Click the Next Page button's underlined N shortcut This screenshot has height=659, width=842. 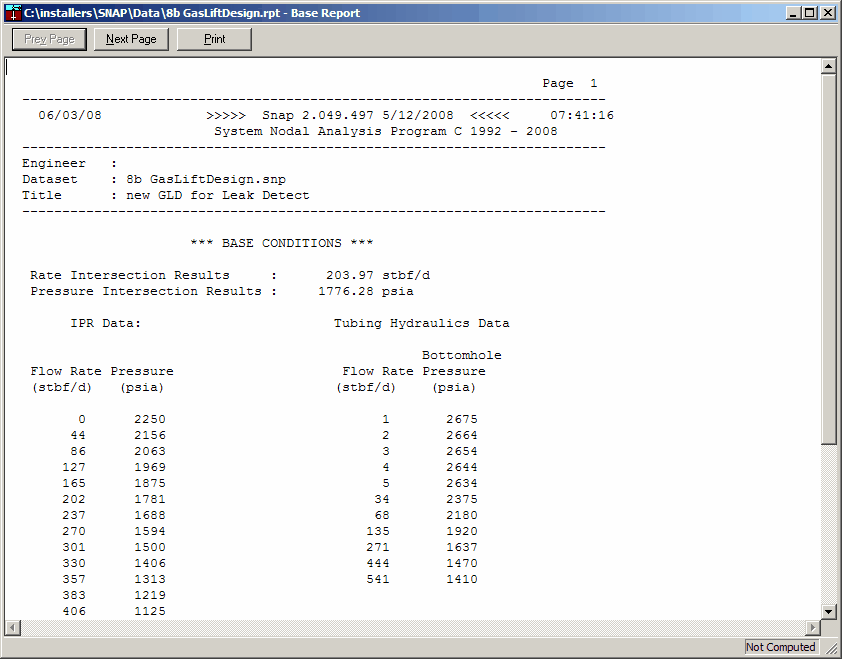point(110,38)
